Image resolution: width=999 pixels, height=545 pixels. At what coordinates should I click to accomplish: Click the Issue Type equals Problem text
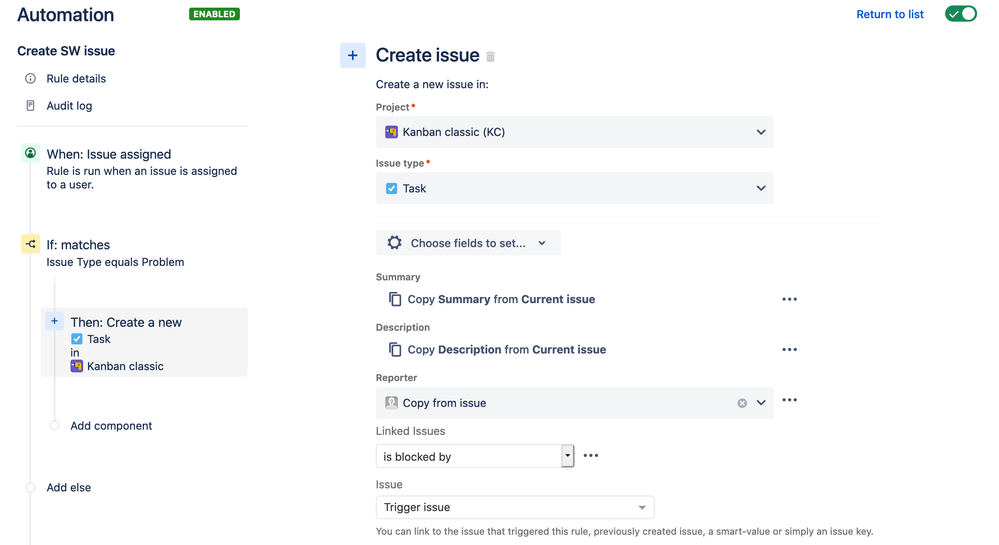tap(115, 262)
